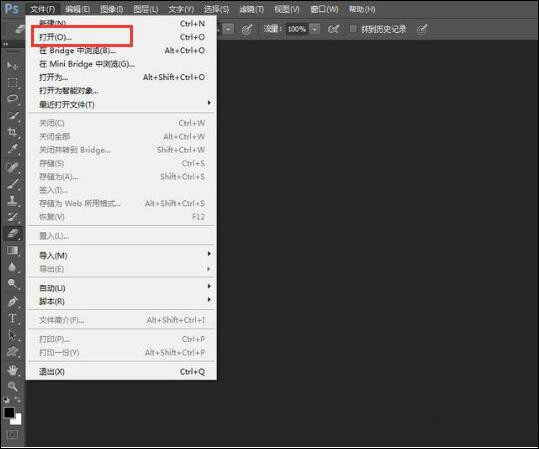Open the flow percentage dropdown arrow
The height and width of the screenshot is (449, 539).
coord(315,29)
